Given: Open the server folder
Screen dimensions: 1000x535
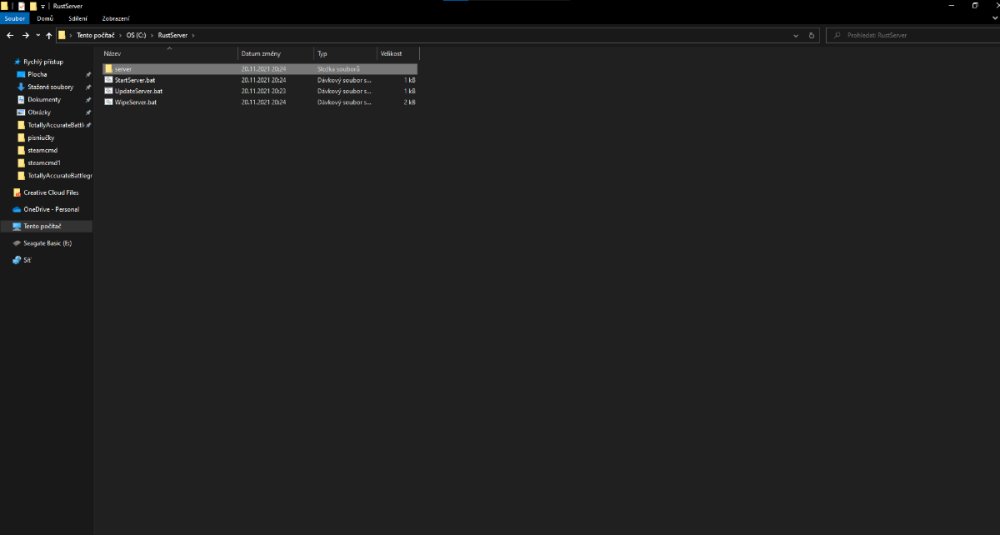Looking at the screenshot, I should click(123, 69).
